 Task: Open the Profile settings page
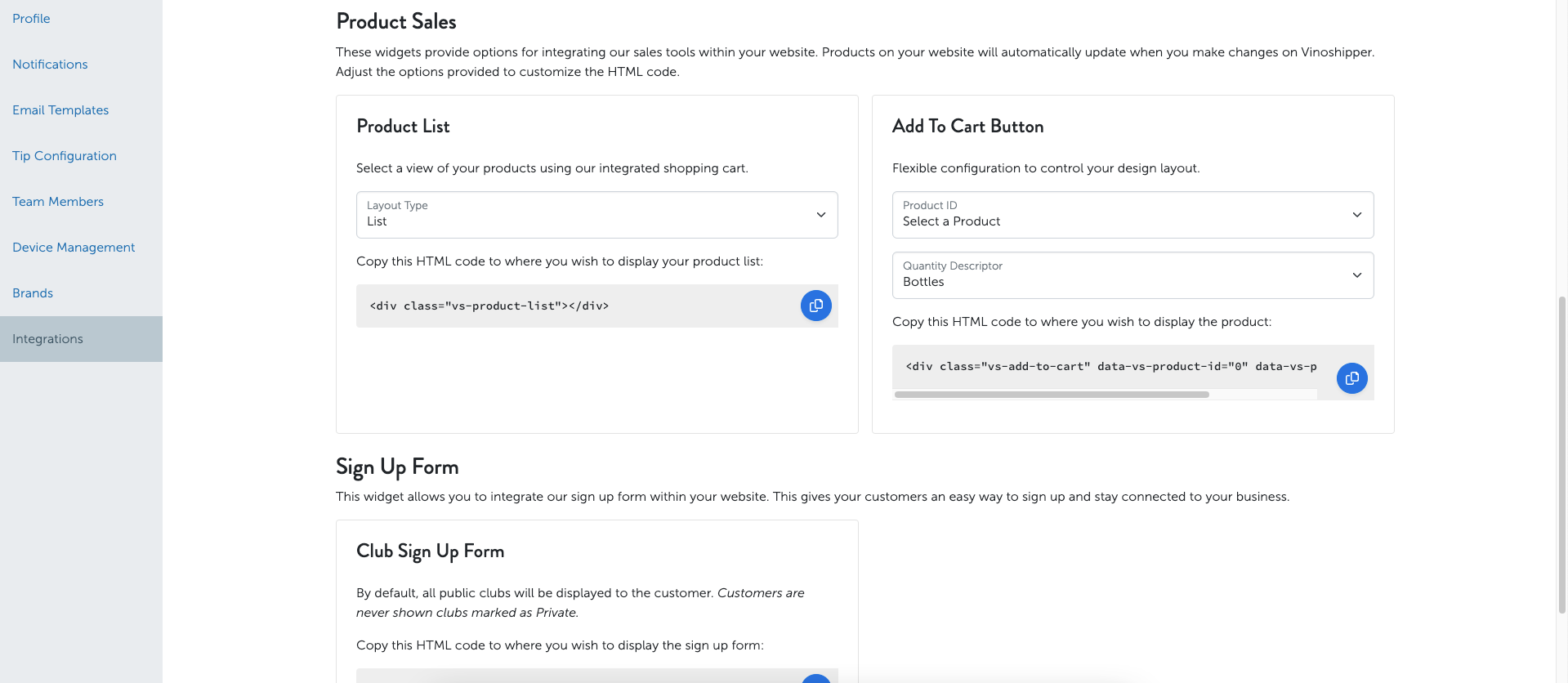coord(31,19)
